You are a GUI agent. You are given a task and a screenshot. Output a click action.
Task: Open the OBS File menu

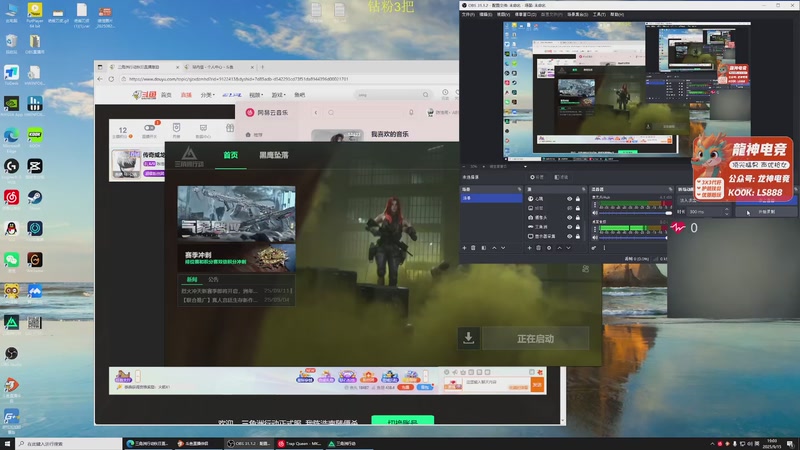tap(468, 15)
